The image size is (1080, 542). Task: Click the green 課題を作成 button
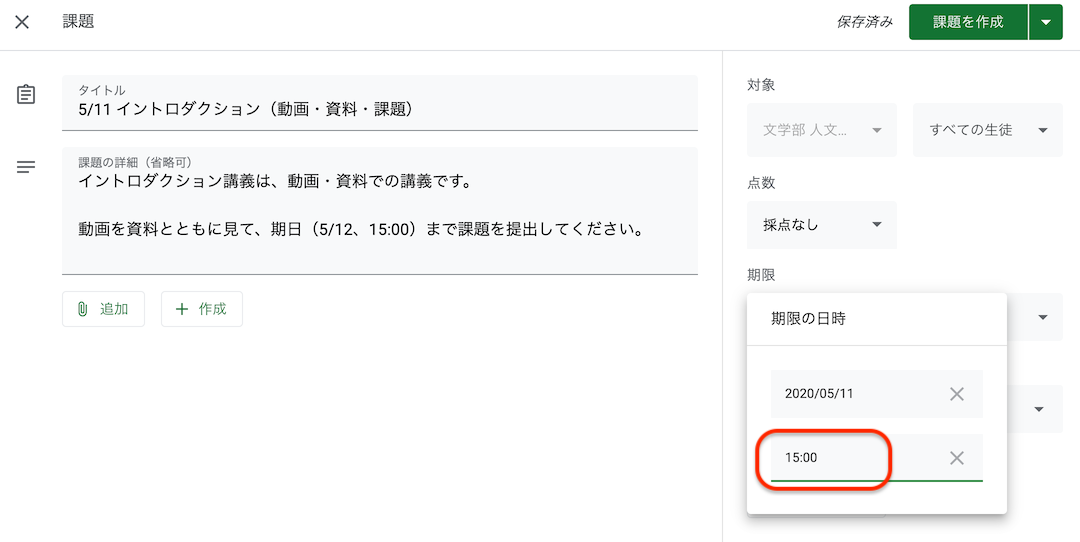[968, 22]
